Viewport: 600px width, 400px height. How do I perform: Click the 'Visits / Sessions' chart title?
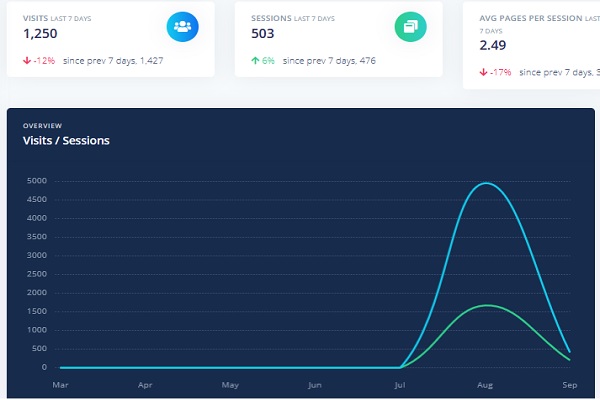(x=66, y=140)
